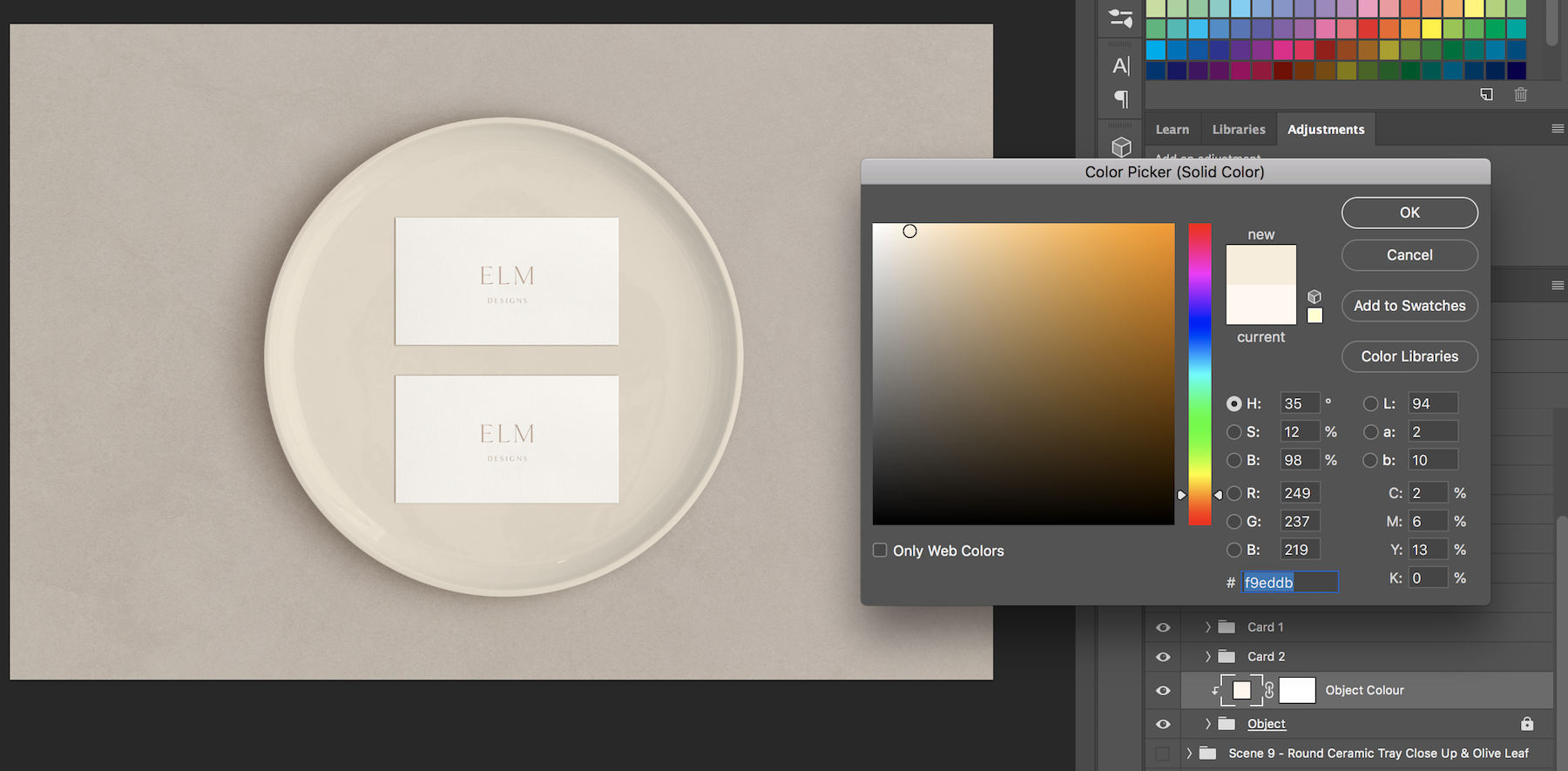Expand the Object layer group
The height and width of the screenshot is (771, 1568).
1207,724
